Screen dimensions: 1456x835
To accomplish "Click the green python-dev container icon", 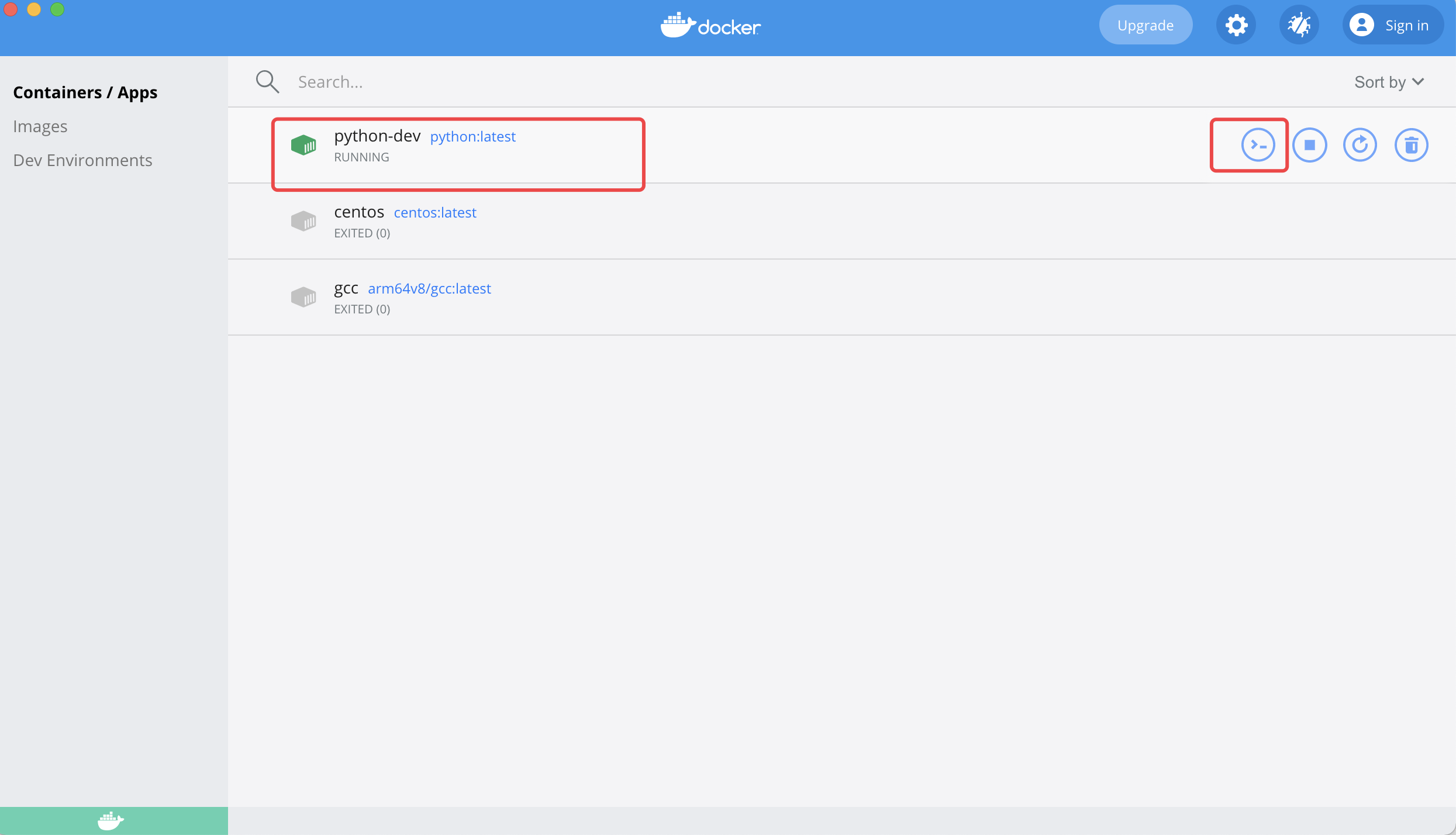I will click(303, 145).
